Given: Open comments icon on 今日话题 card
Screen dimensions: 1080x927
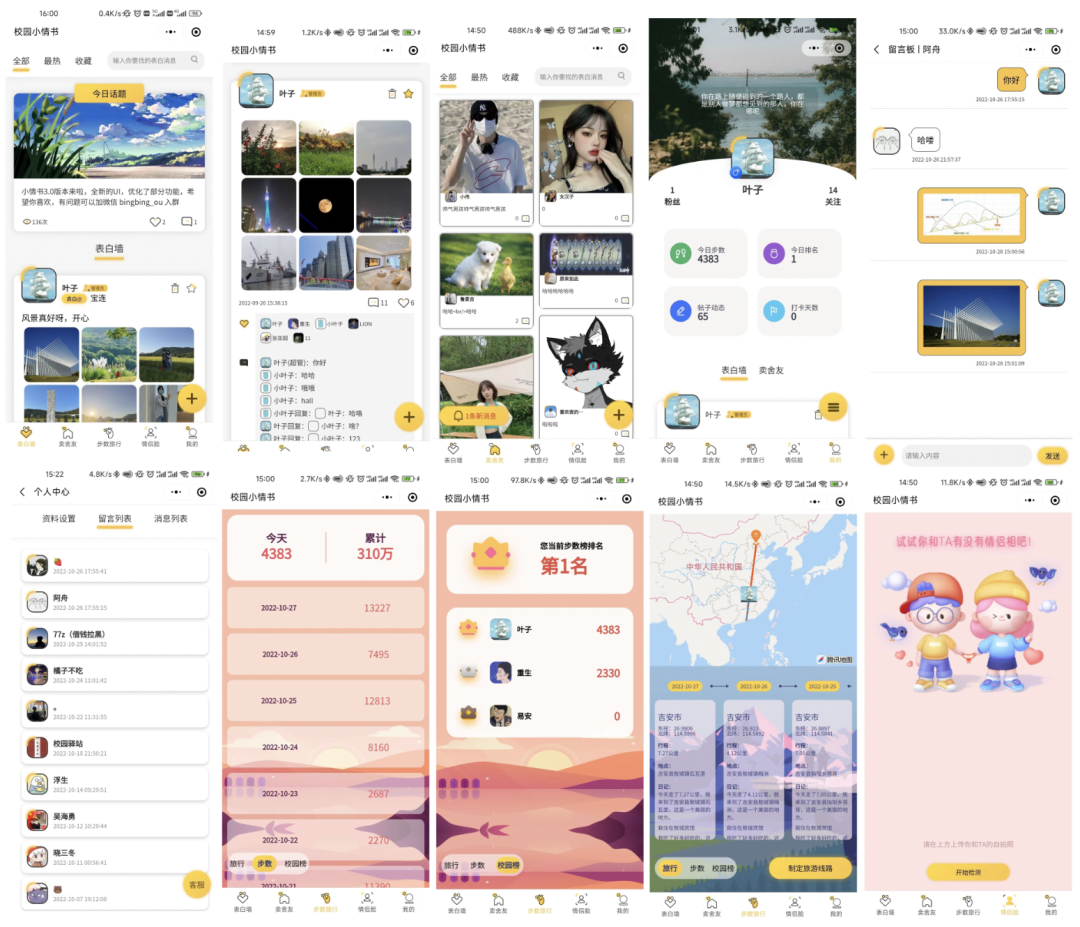Looking at the screenshot, I should (x=186, y=222).
